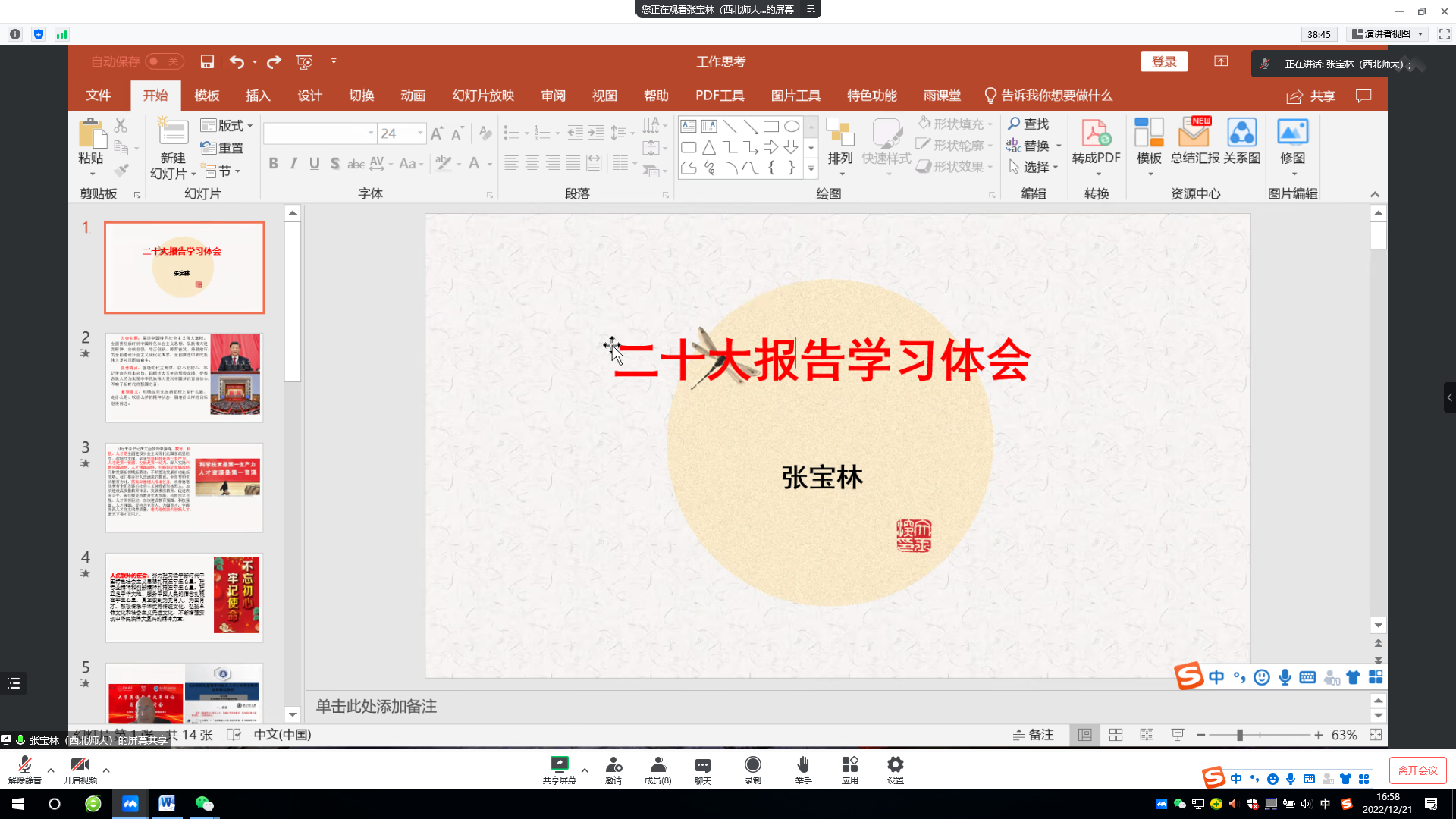Open the Presenter View (演讲者视图) dropdown
The width and height of the screenshot is (1456, 819).
click(x=1420, y=34)
